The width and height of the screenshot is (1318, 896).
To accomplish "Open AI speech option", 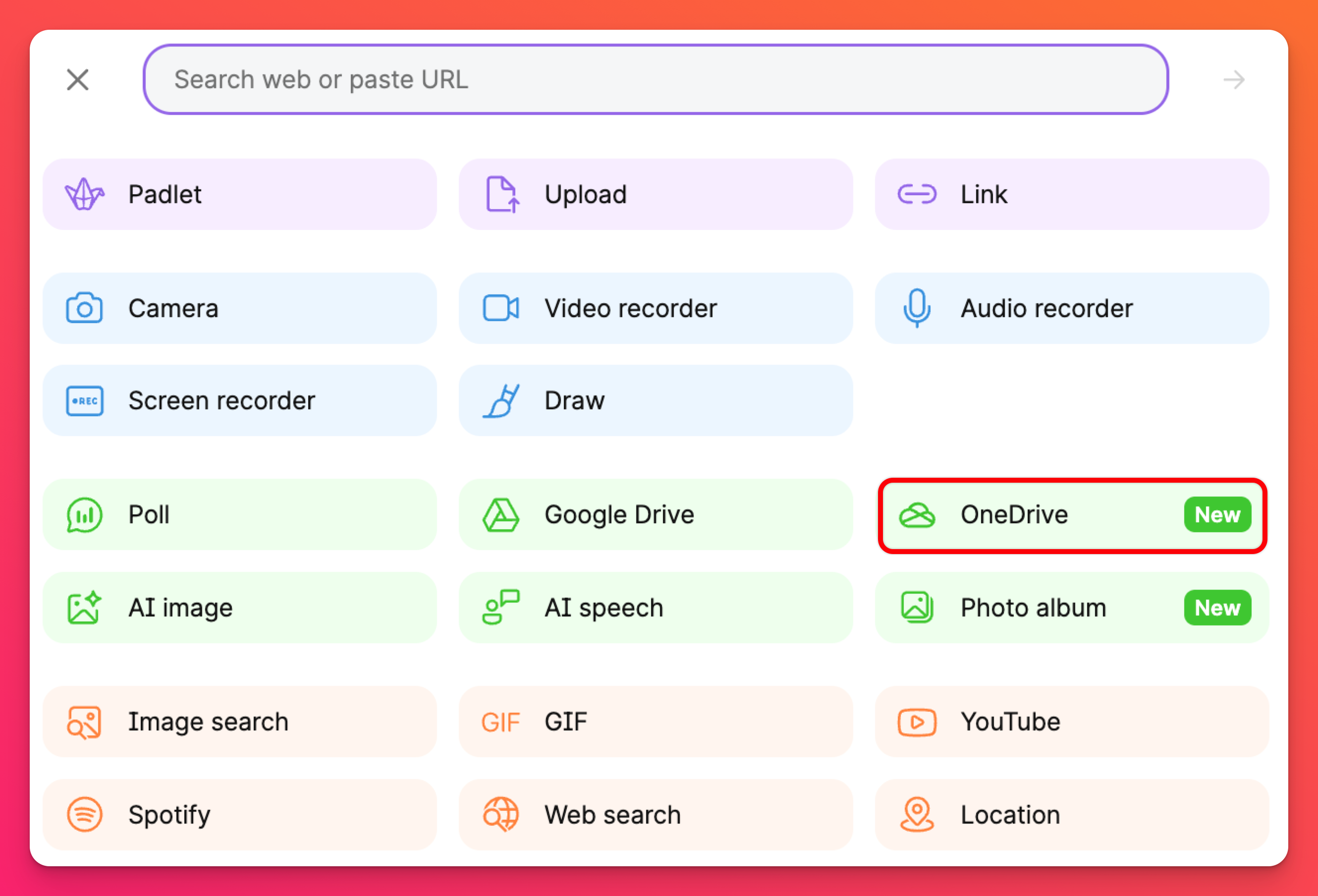I will pos(655,608).
